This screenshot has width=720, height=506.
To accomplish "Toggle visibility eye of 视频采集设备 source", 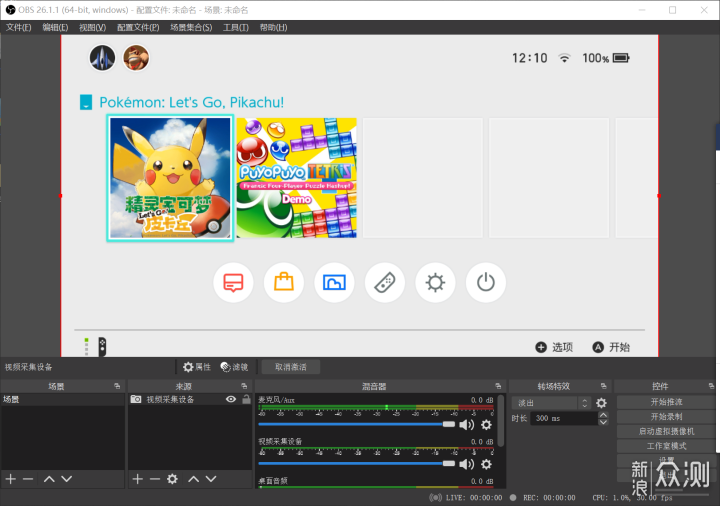I will (231, 399).
